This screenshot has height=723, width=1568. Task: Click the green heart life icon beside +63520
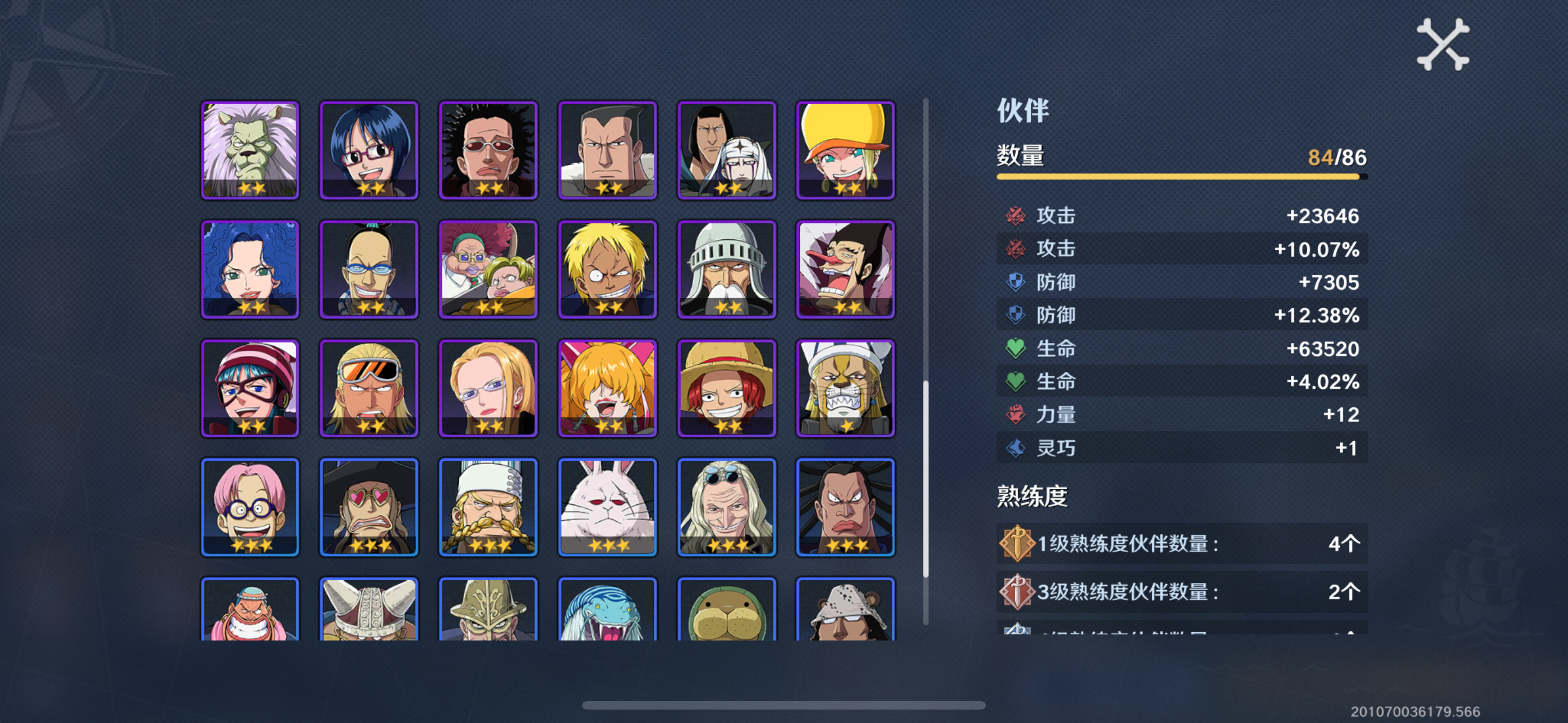tap(1014, 348)
